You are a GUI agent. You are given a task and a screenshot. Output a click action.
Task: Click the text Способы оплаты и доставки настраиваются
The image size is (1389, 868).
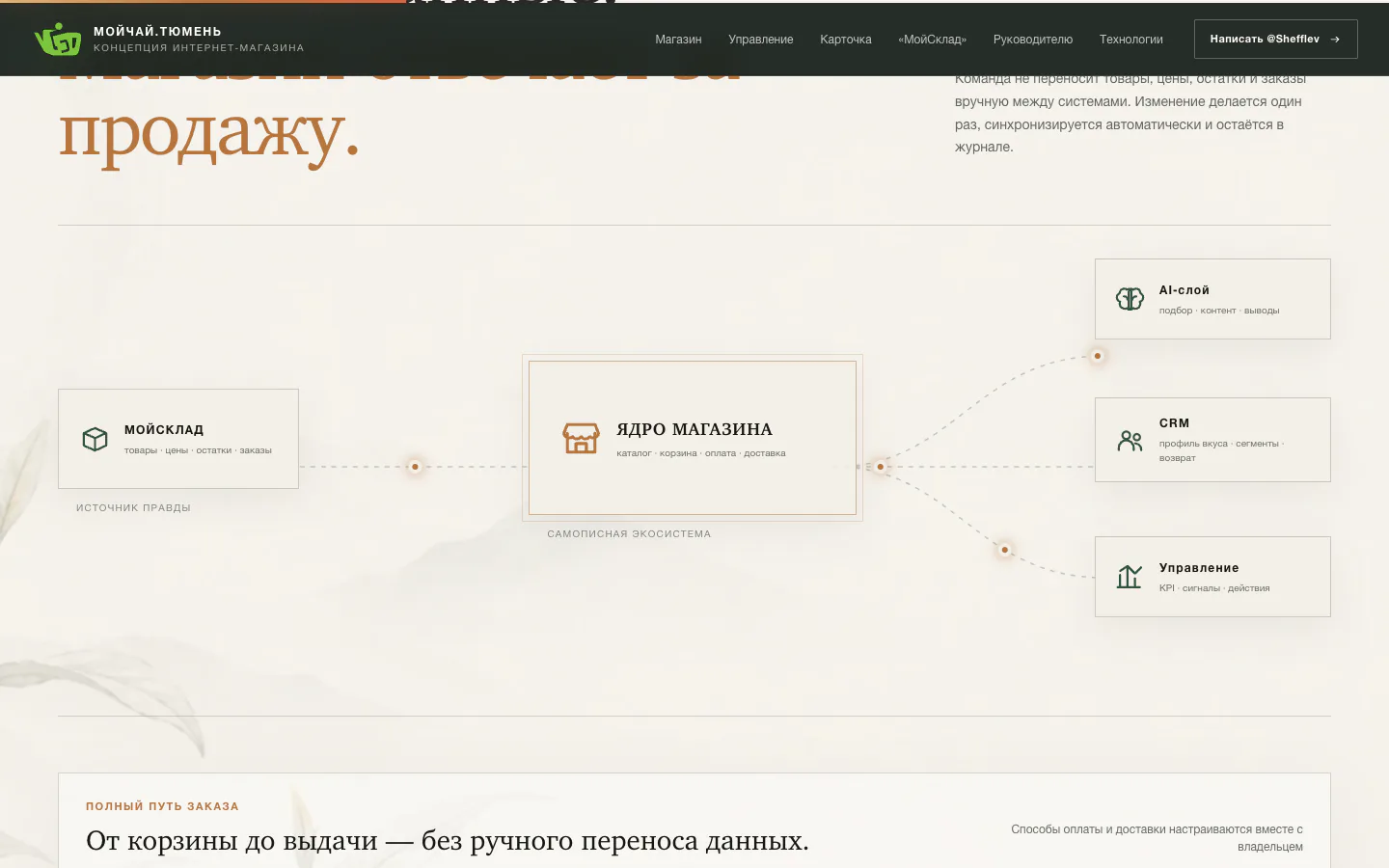tap(1157, 837)
